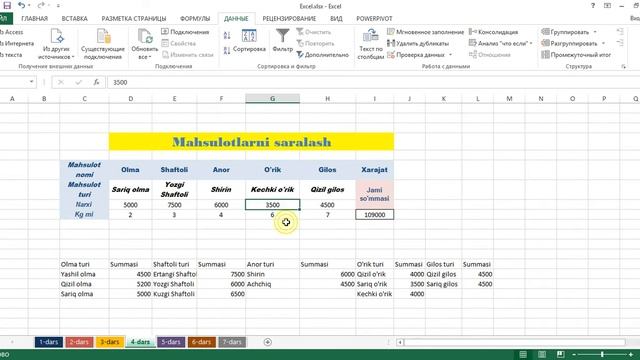Switch to sheet 5-dars
Viewport: 640px width, 360px height.
pos(171,342)
